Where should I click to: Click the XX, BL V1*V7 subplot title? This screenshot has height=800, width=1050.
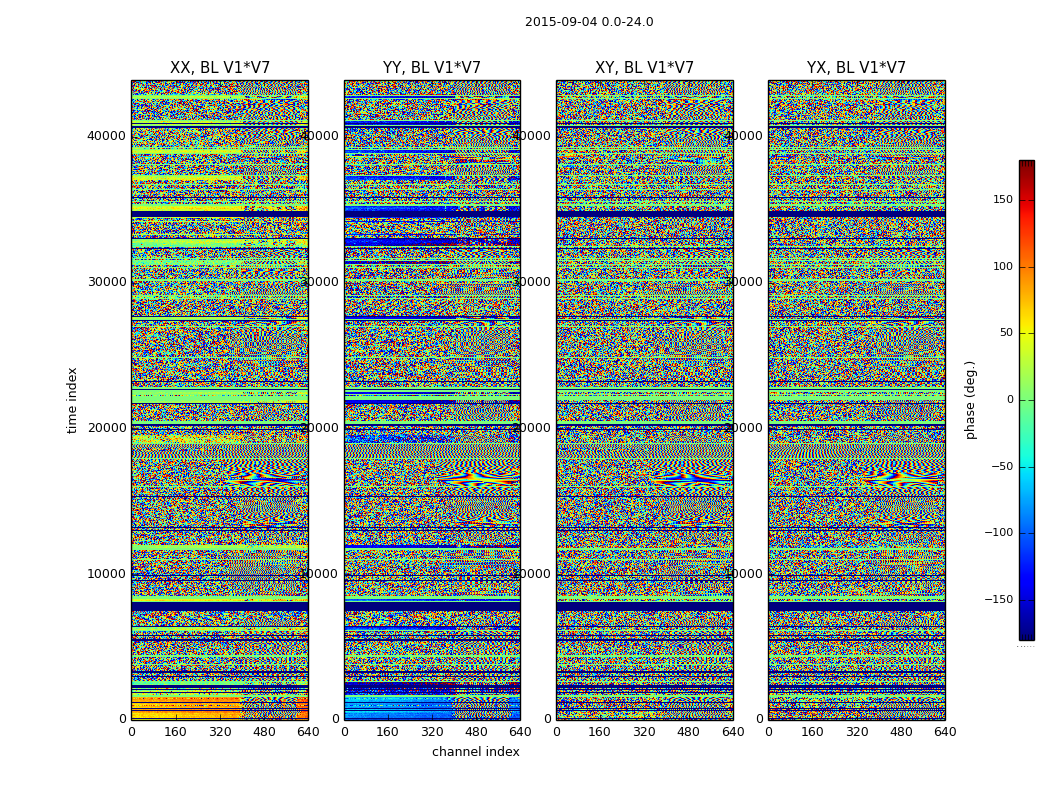pyautogui.click(x=220, y=68)
